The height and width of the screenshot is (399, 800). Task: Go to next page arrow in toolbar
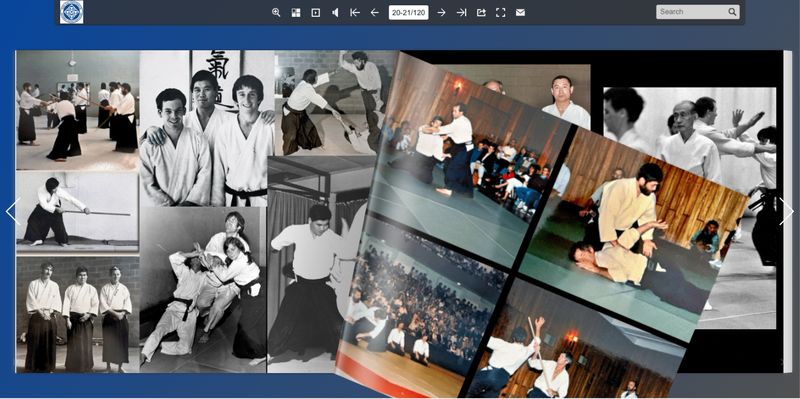pos(441,13)
